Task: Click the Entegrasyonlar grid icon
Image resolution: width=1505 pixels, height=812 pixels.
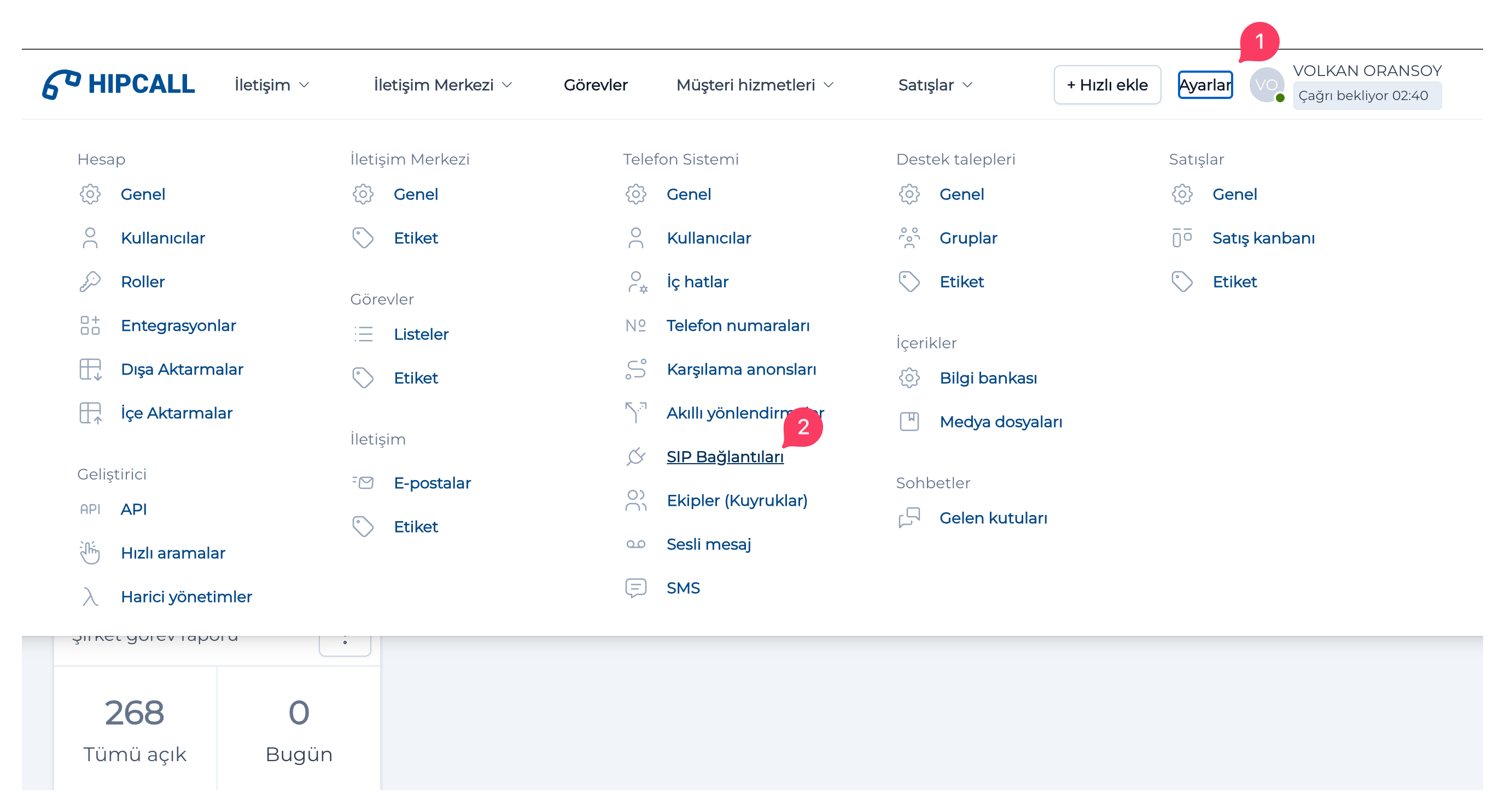Action: point(90,325)
